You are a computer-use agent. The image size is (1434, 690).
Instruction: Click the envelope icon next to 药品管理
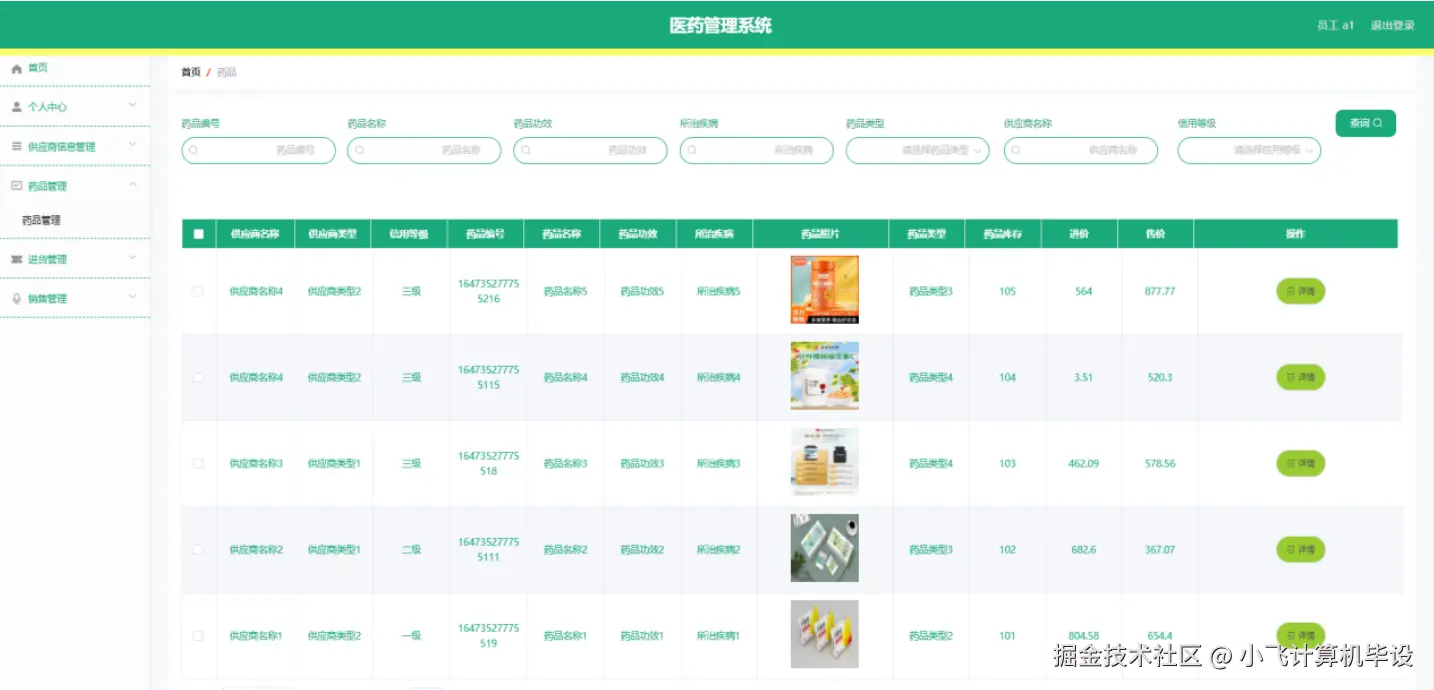coord(15,184)
